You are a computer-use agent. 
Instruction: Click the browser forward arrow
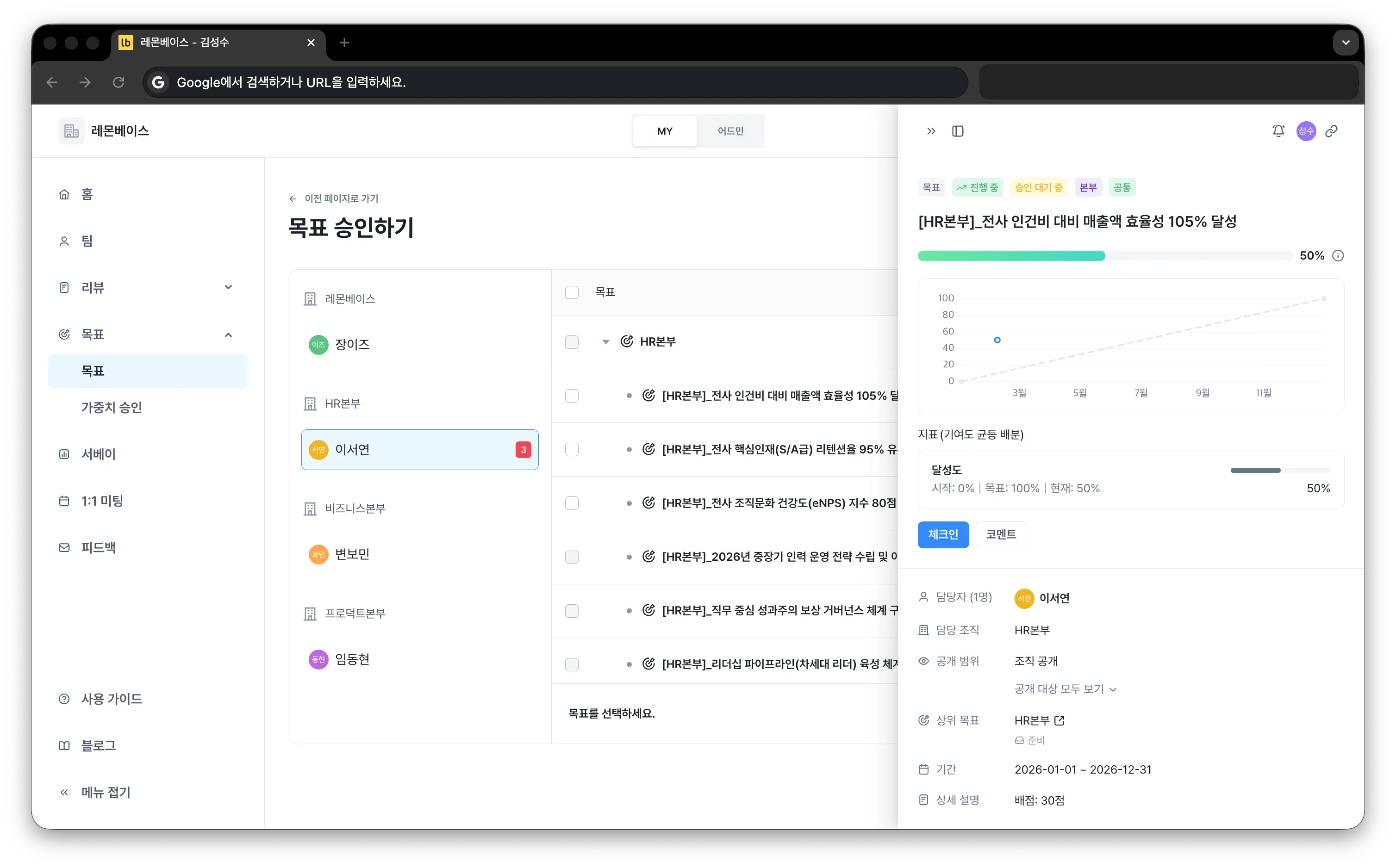click(x=85, y=83)
